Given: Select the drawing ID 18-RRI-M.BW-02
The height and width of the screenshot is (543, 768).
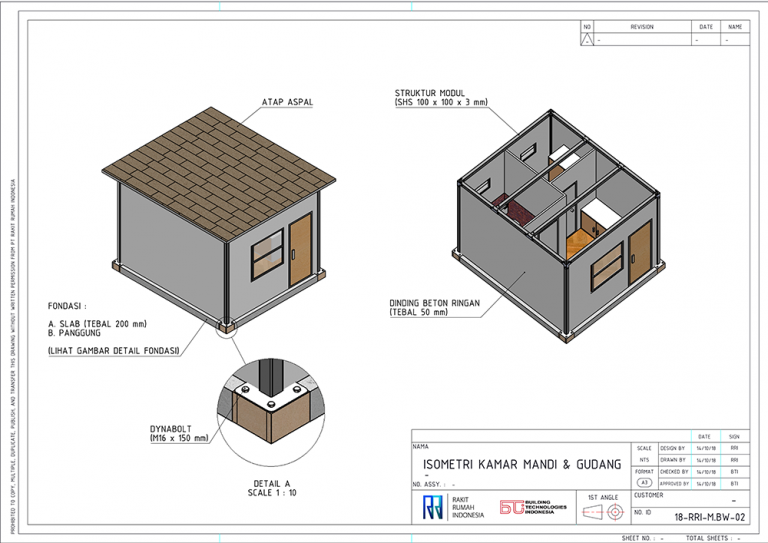Looking at the screenshot, I should click(709, 517).
